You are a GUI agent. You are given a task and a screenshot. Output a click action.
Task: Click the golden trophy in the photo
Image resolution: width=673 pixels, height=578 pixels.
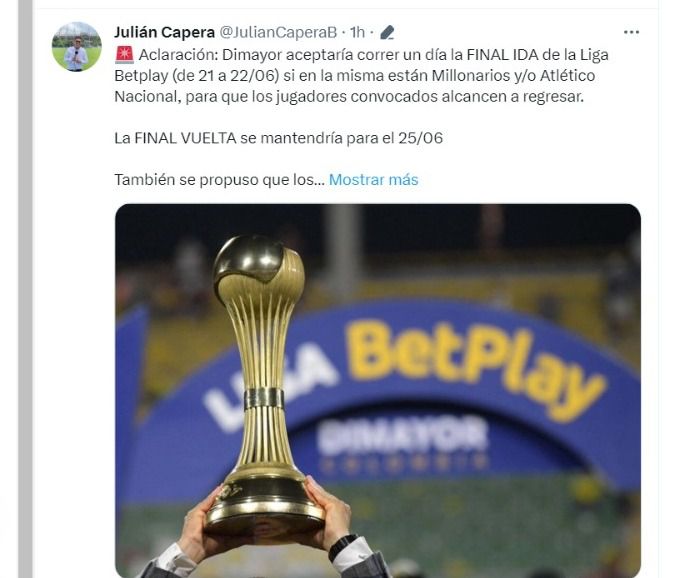click(263, 384)
